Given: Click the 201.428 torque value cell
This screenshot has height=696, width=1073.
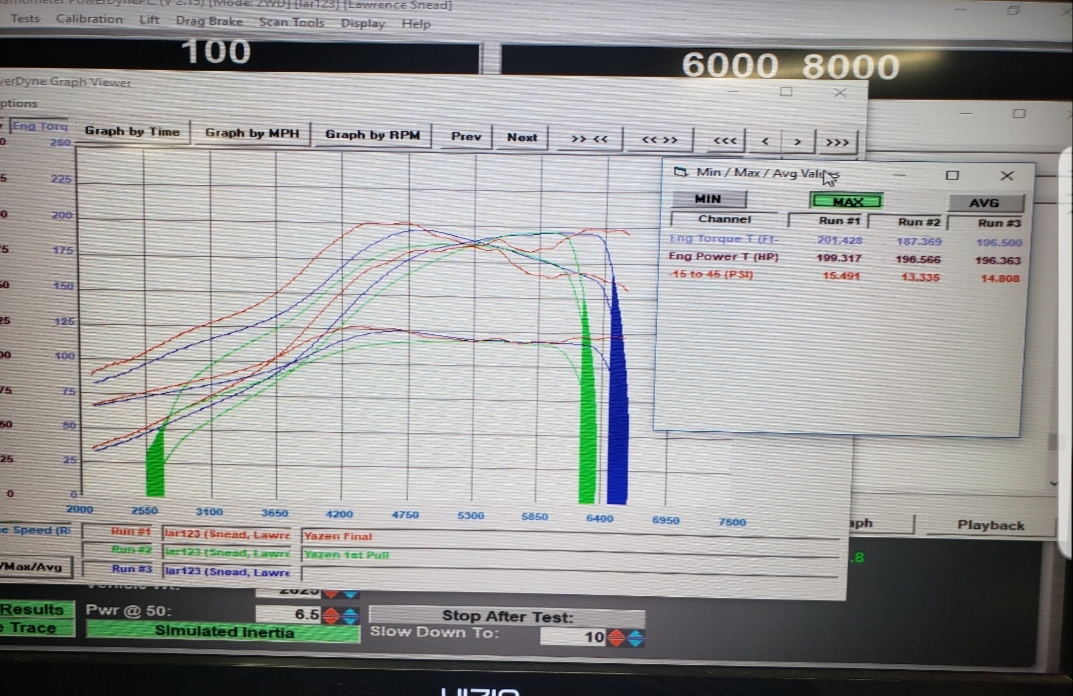Looking at the screenshot, I should [x=840, y=240].
